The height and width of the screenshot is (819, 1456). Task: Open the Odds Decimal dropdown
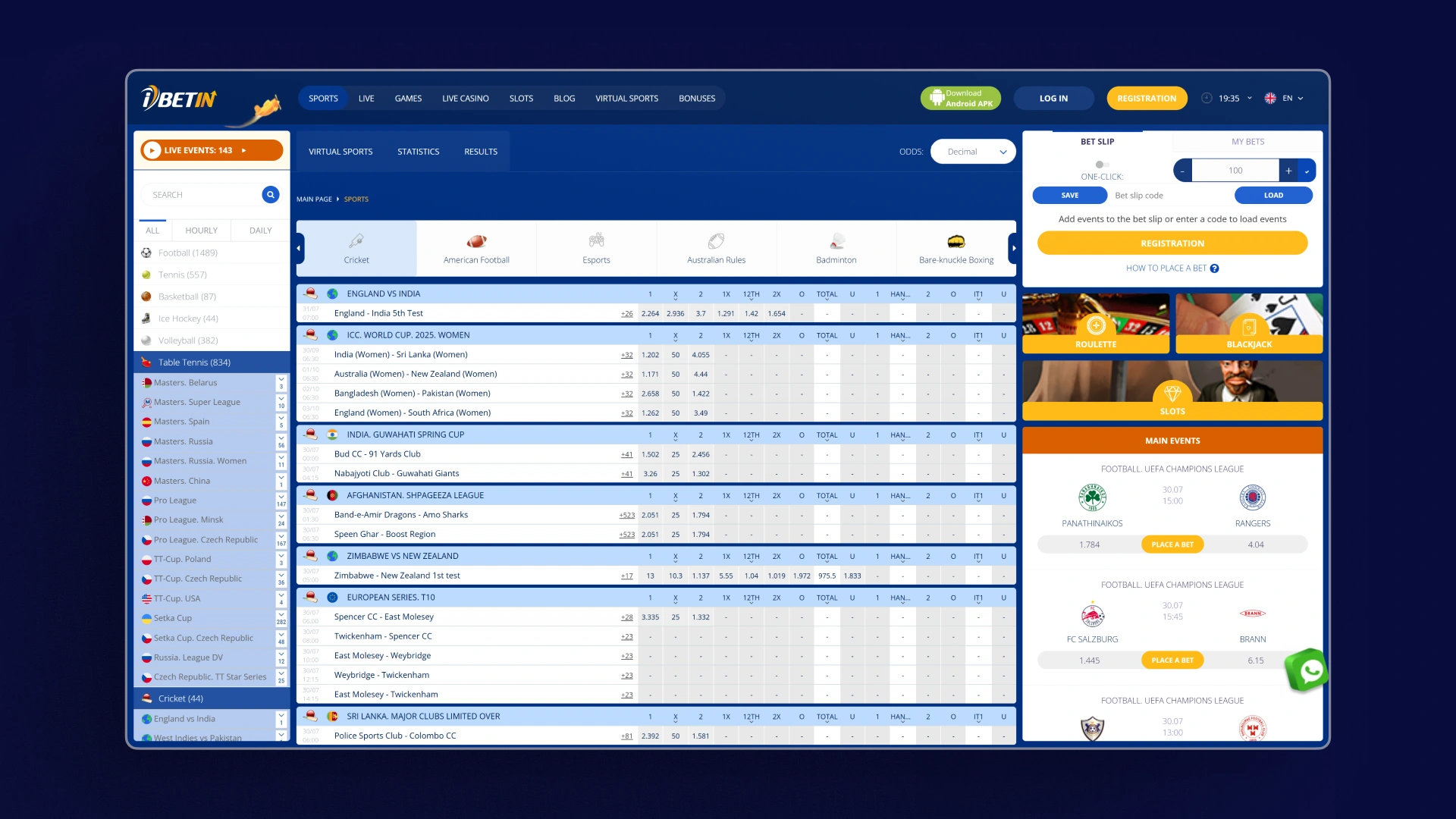point(973,152)
